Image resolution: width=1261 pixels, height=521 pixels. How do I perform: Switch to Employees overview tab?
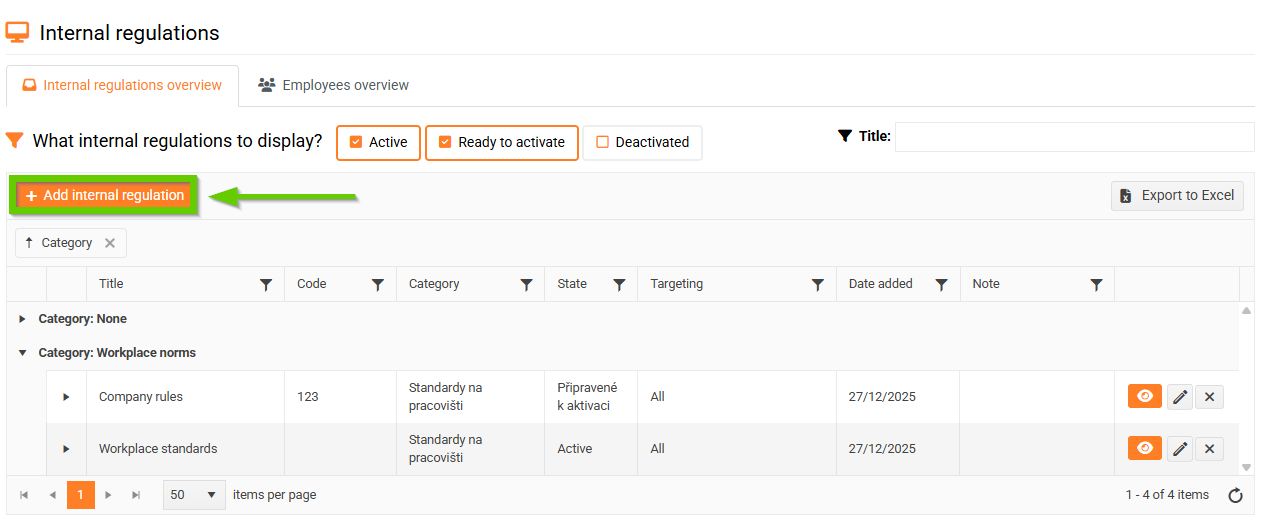334,85
